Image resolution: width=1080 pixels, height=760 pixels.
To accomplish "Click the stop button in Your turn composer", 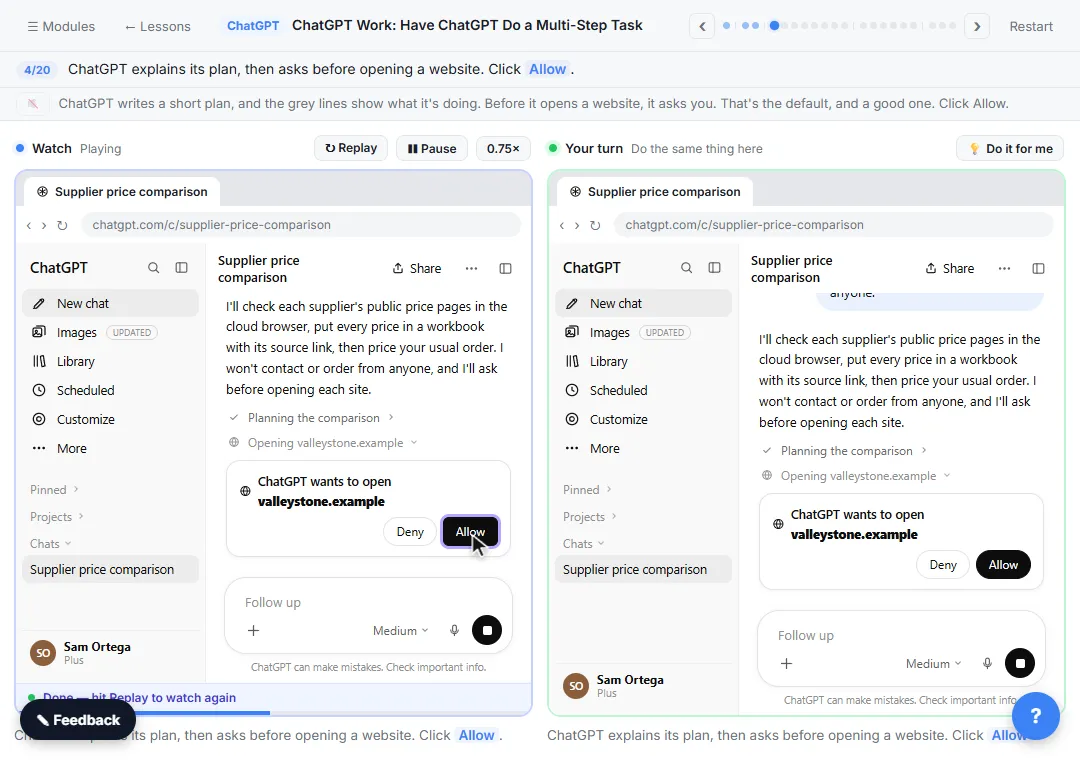I will 1019,663.
